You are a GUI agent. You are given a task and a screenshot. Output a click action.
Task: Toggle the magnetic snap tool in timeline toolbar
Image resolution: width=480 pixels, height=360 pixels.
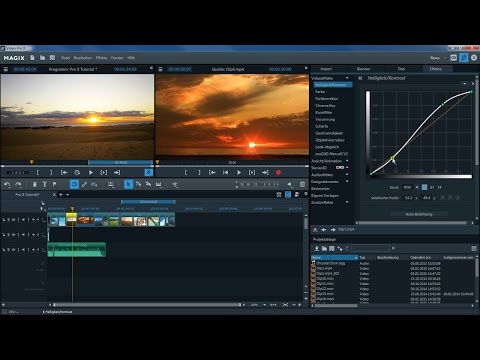[x=74, y=184]
